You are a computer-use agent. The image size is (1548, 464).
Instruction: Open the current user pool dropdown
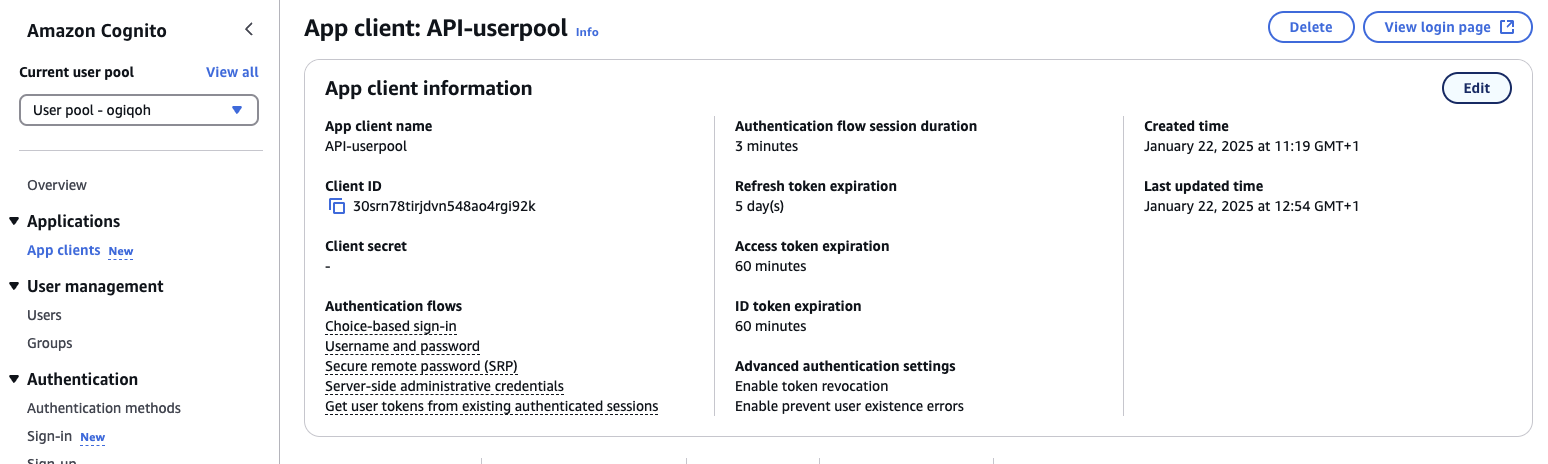coord(139,110)
